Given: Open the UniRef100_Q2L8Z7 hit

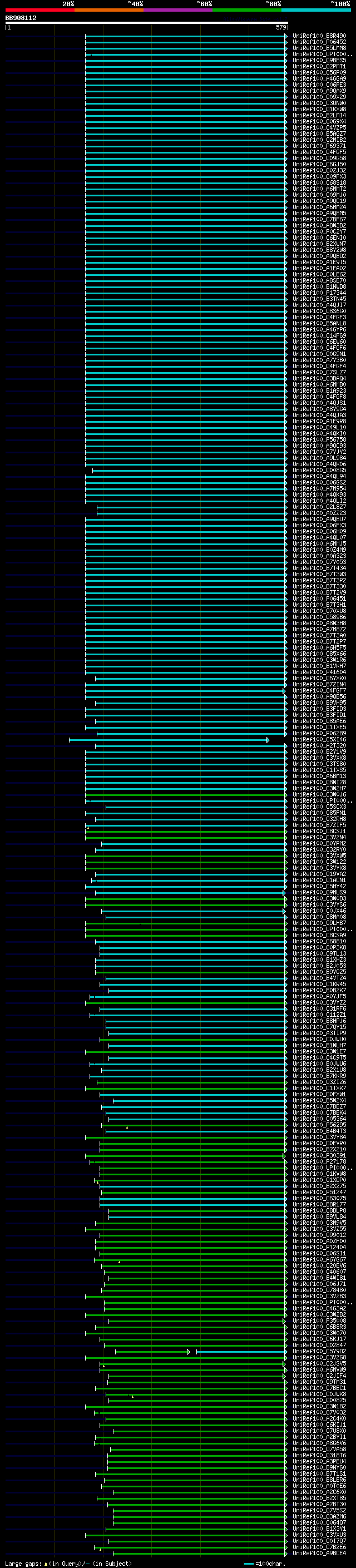Looking at the screenshot, I should coord(319,507).
